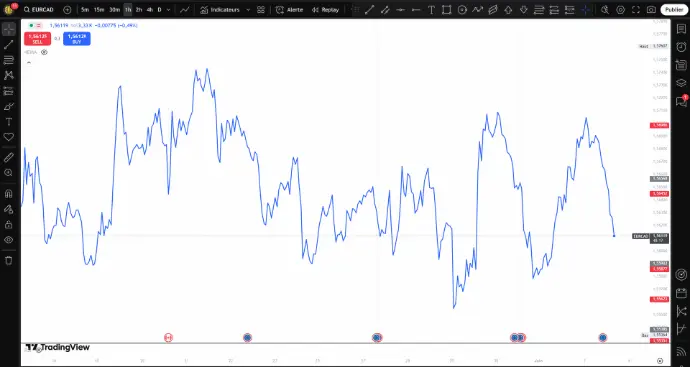This screenshot has width=690, height=367.
Task: Select the rectangle shape tool
Action: [447, 10]
